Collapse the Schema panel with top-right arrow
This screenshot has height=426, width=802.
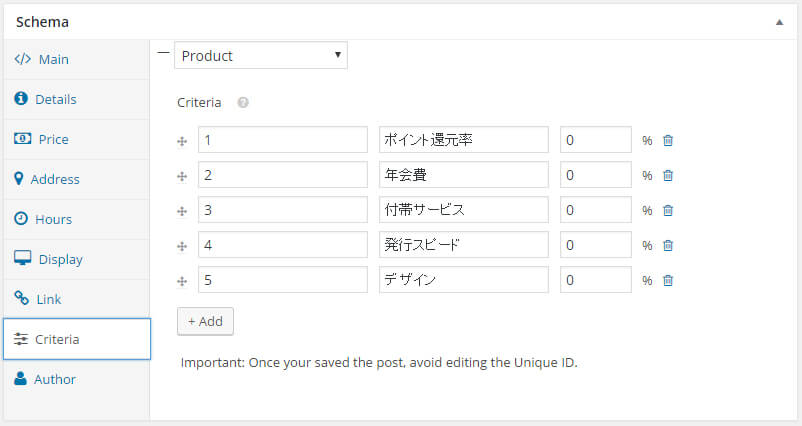tap(779, 22)
